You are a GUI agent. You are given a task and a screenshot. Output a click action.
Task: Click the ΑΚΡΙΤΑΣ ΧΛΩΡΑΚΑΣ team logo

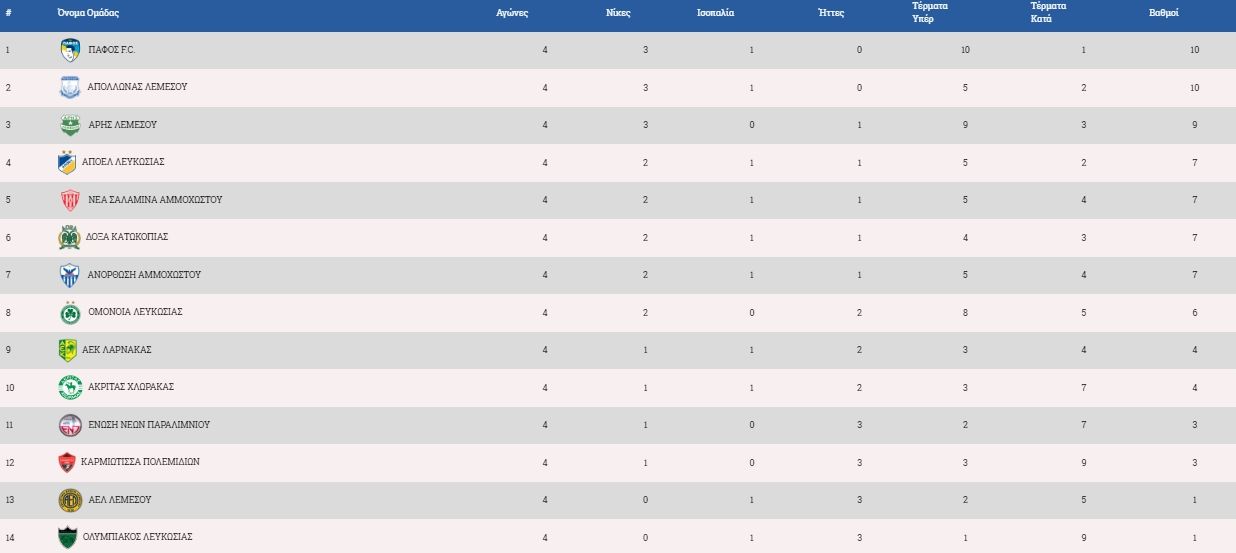tap(69, 387)
